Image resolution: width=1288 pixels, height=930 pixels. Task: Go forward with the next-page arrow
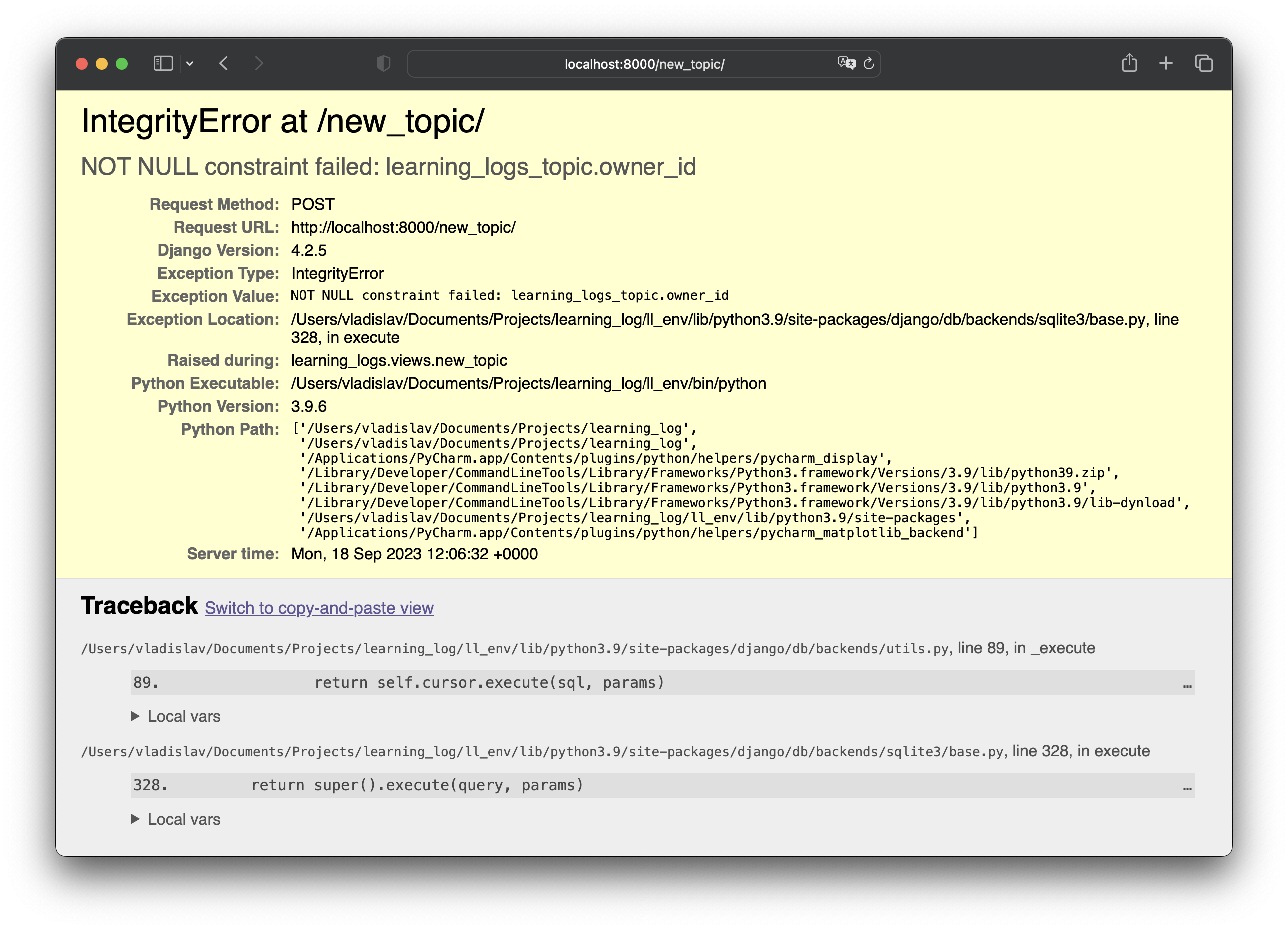[259, 63]
